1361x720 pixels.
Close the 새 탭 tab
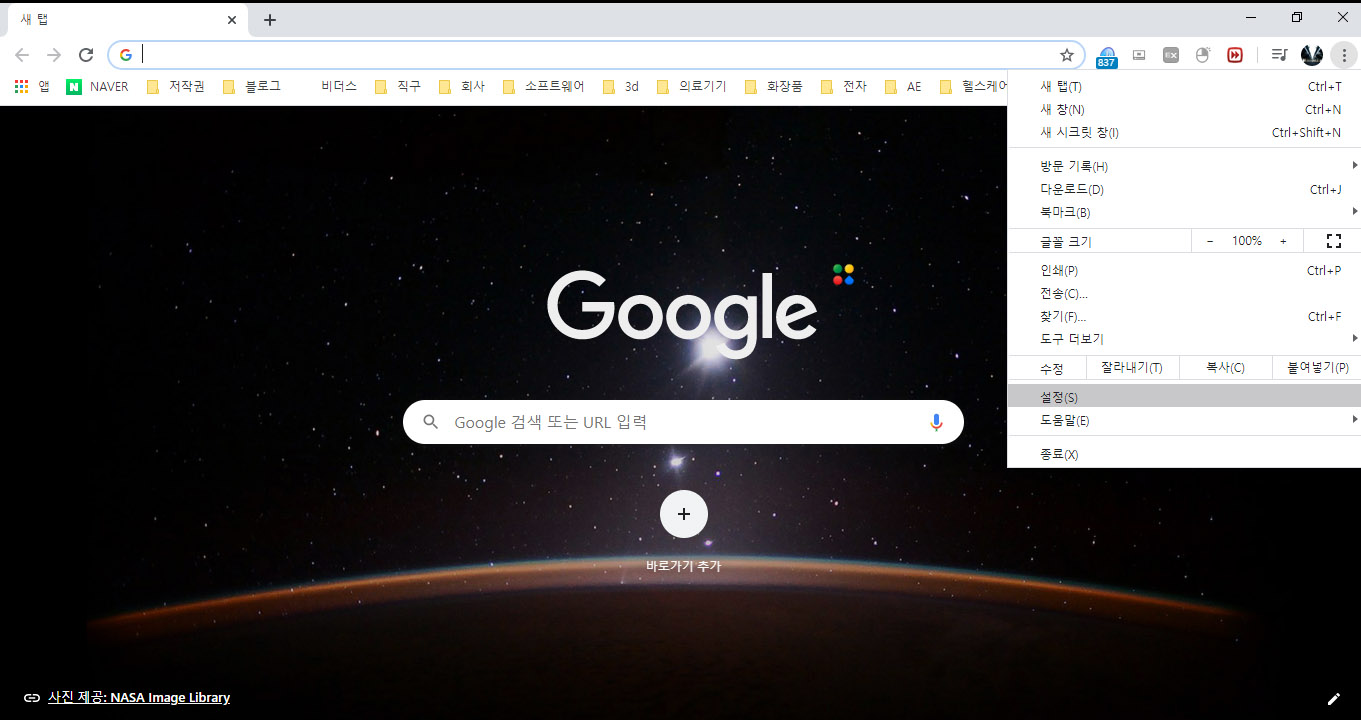[x=232, y=19]
